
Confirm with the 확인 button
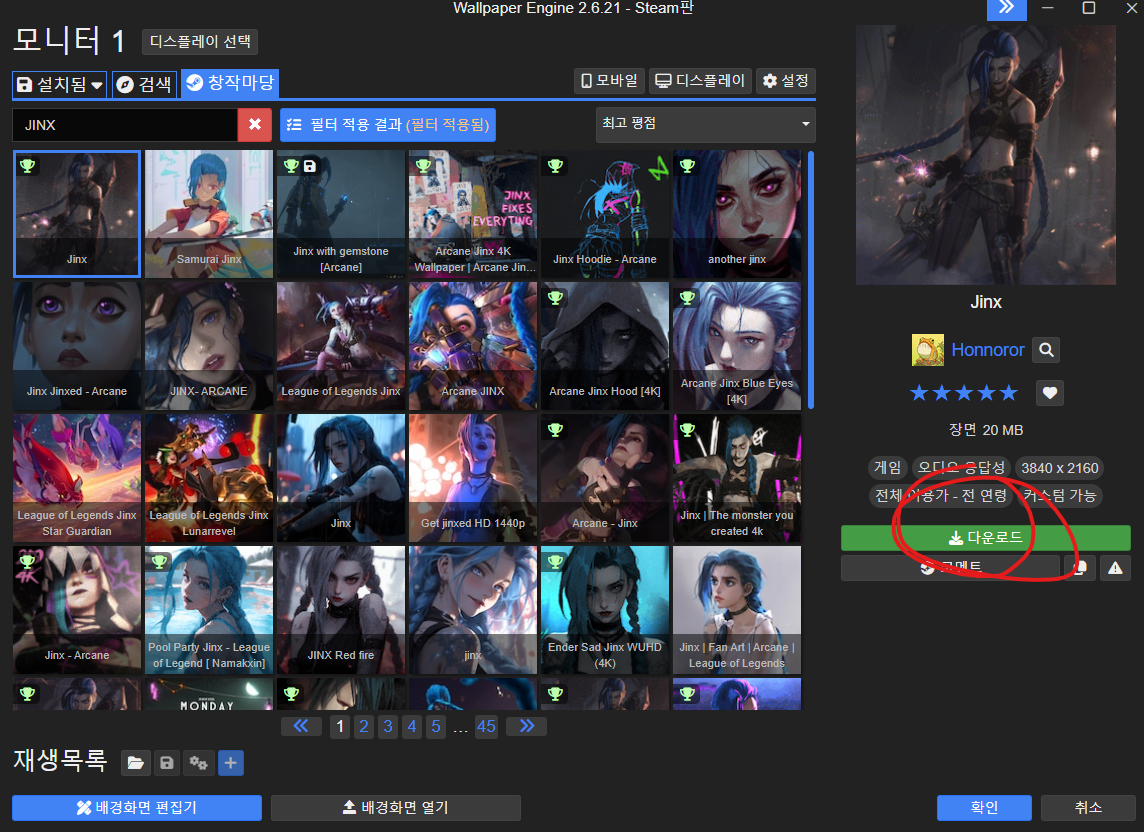[x=983, y=808]
